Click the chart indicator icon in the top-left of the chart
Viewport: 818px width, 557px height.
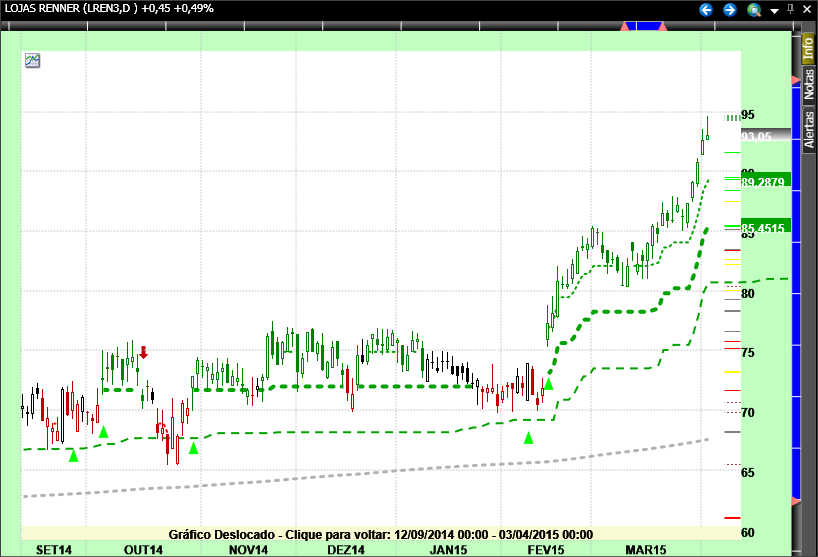click(x=33, y=60)
